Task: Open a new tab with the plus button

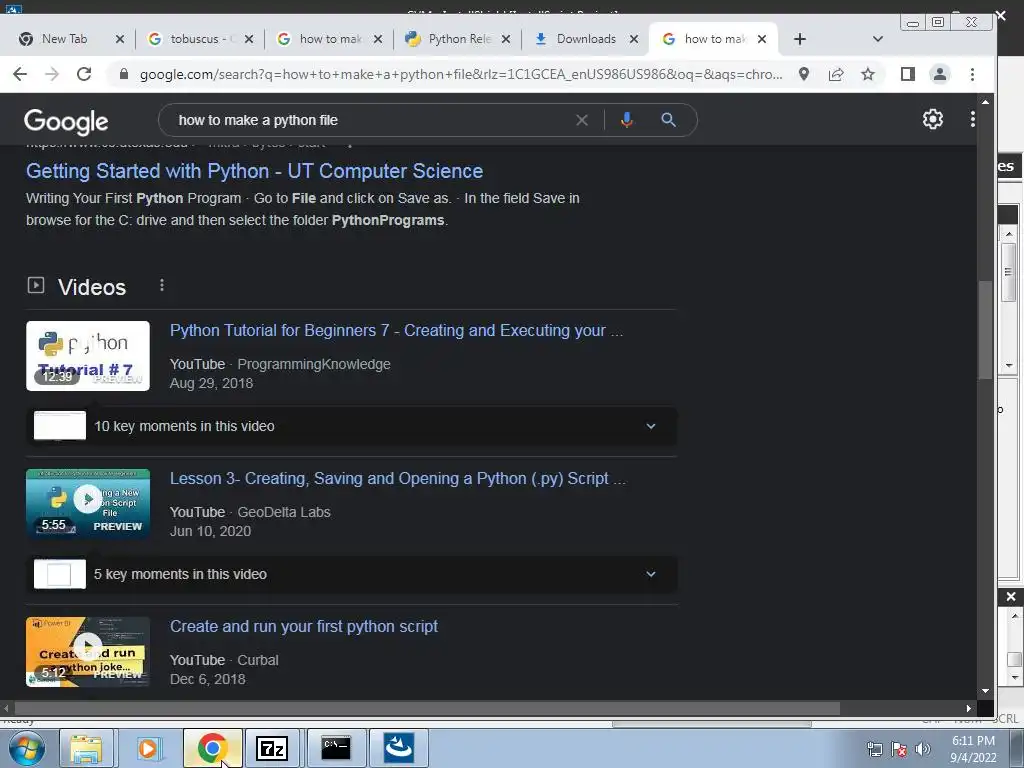Action: pos(799,39)
